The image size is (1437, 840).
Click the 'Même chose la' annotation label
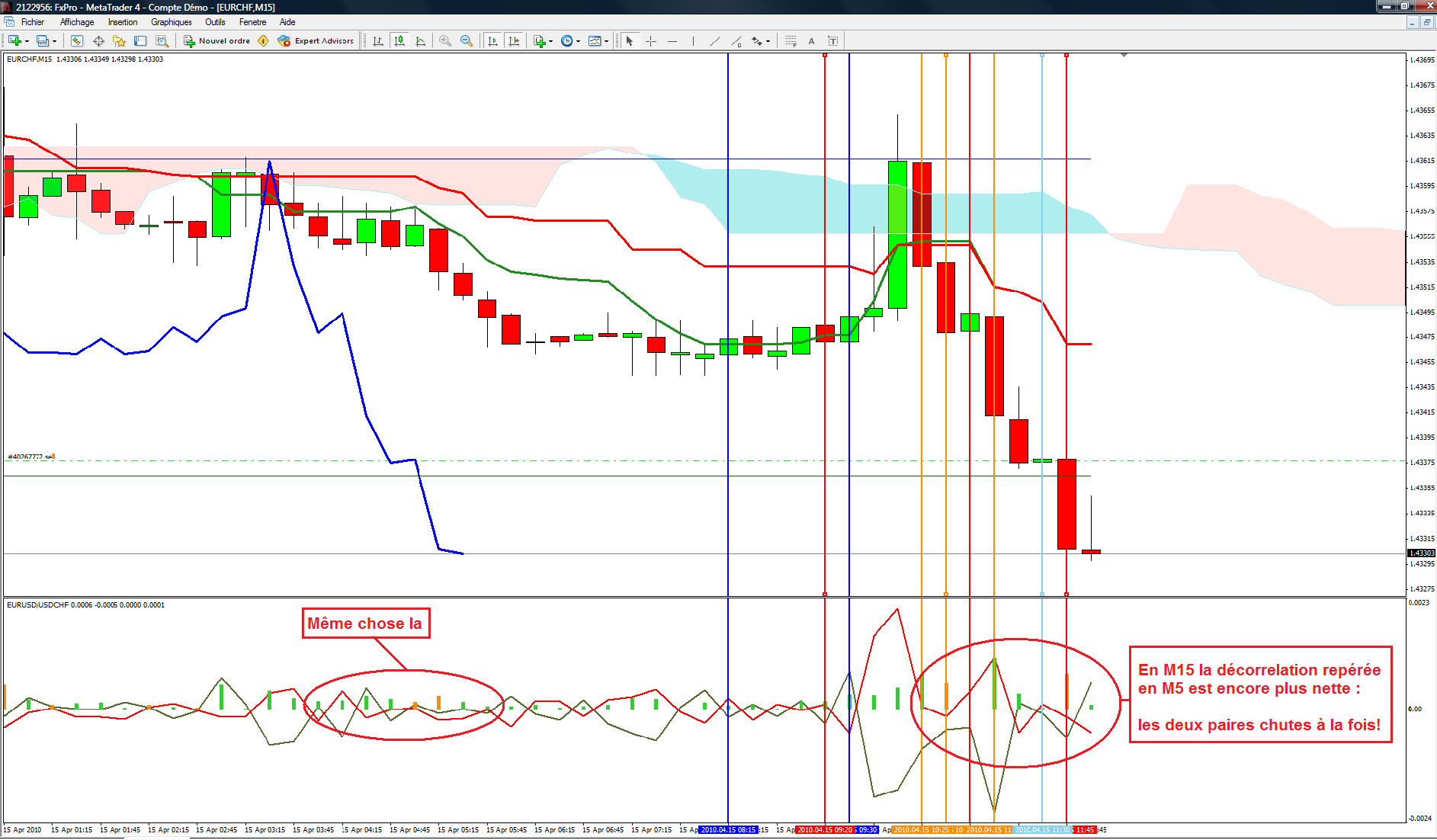pyautogui.click(x=365, y=624)
